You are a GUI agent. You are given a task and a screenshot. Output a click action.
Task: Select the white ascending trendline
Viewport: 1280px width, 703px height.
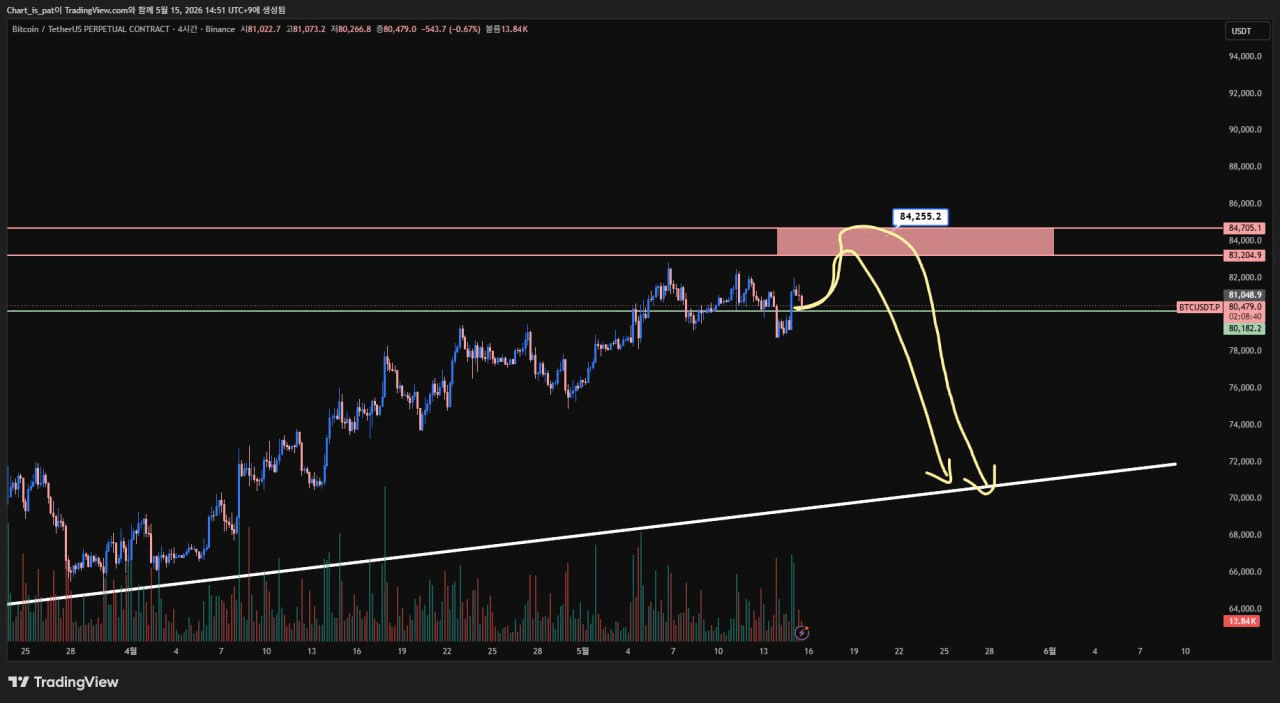(x=590, y=534)
